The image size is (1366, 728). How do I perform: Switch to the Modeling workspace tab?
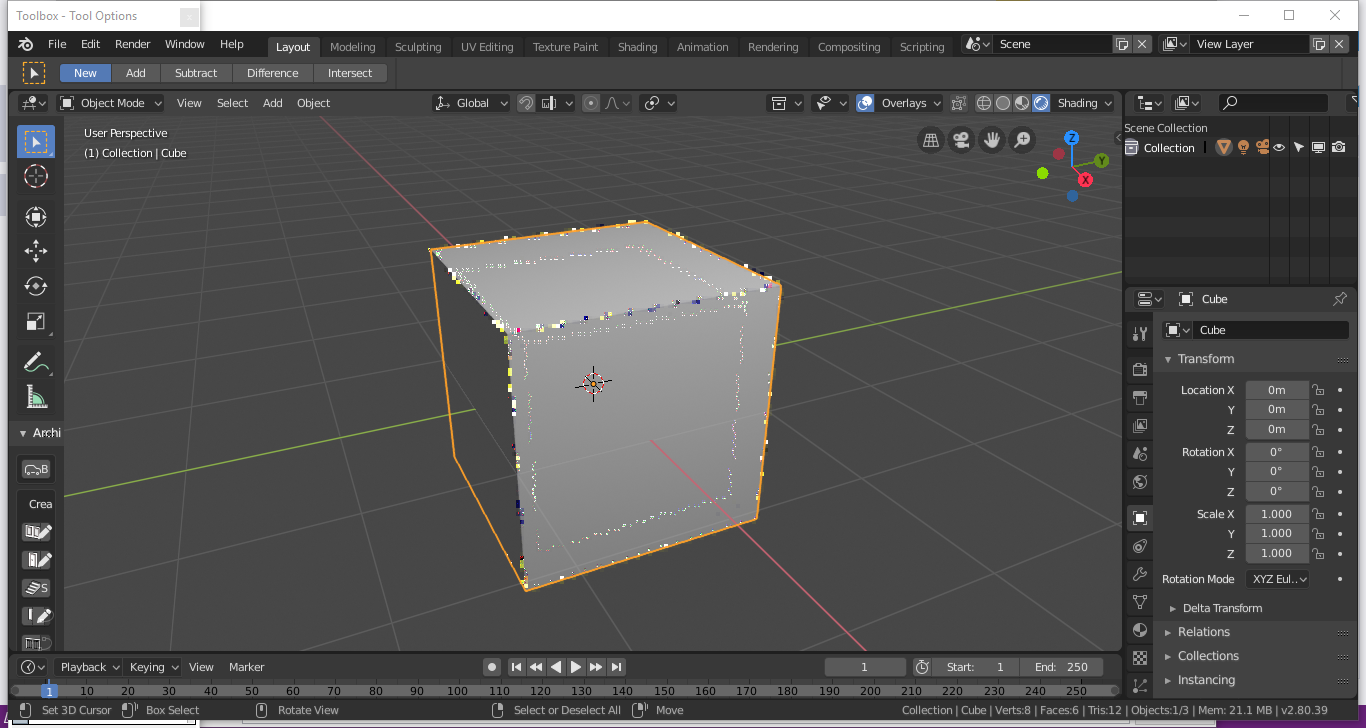353,47
